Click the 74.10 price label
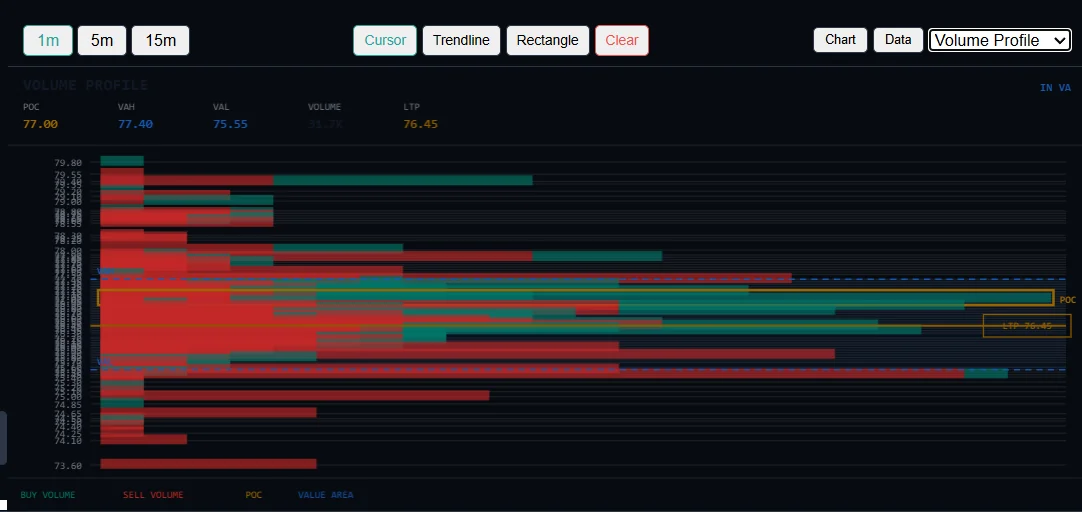 tap(68, 441)
